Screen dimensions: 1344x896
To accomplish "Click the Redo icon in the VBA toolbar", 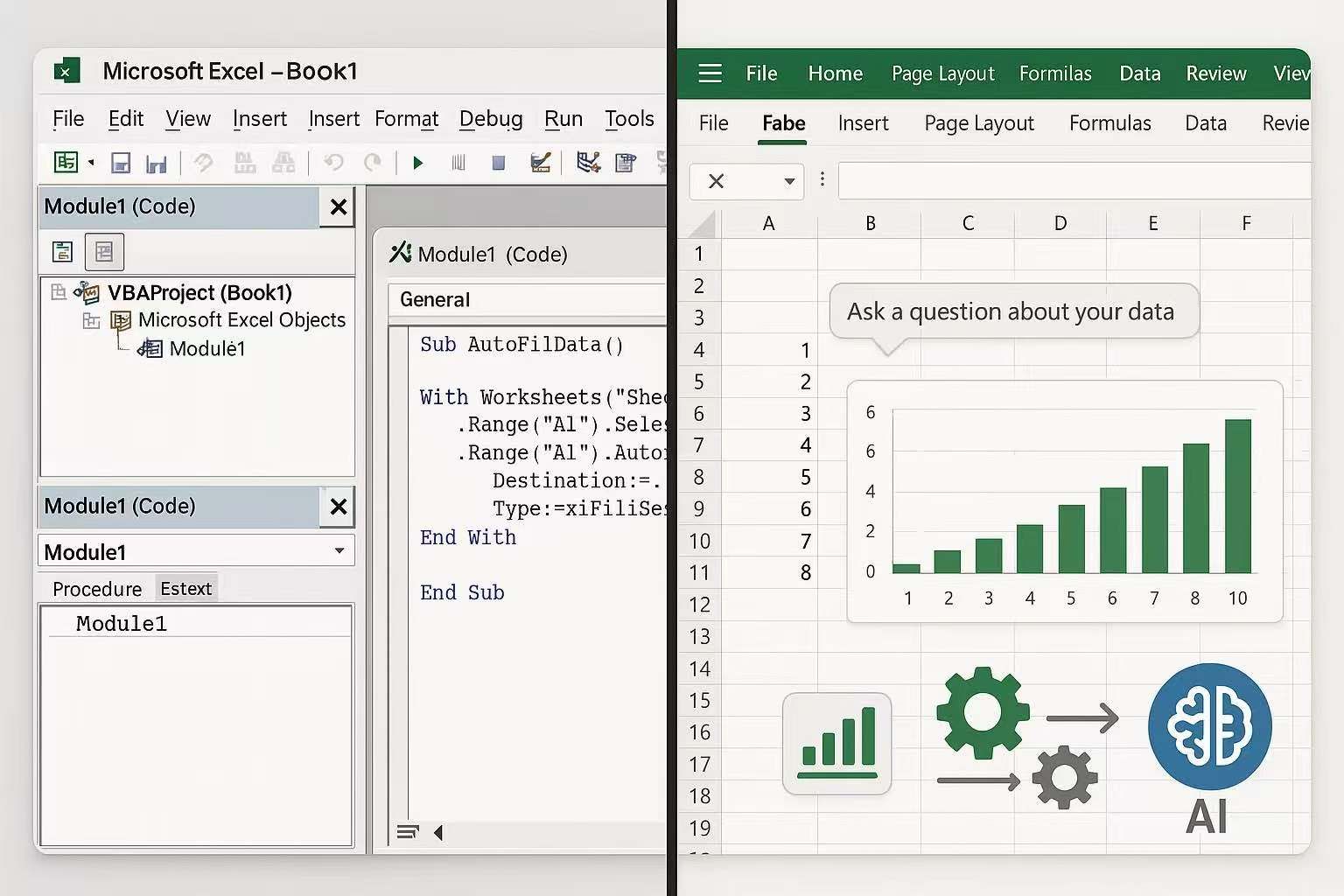I will click(x=374, y=162).
